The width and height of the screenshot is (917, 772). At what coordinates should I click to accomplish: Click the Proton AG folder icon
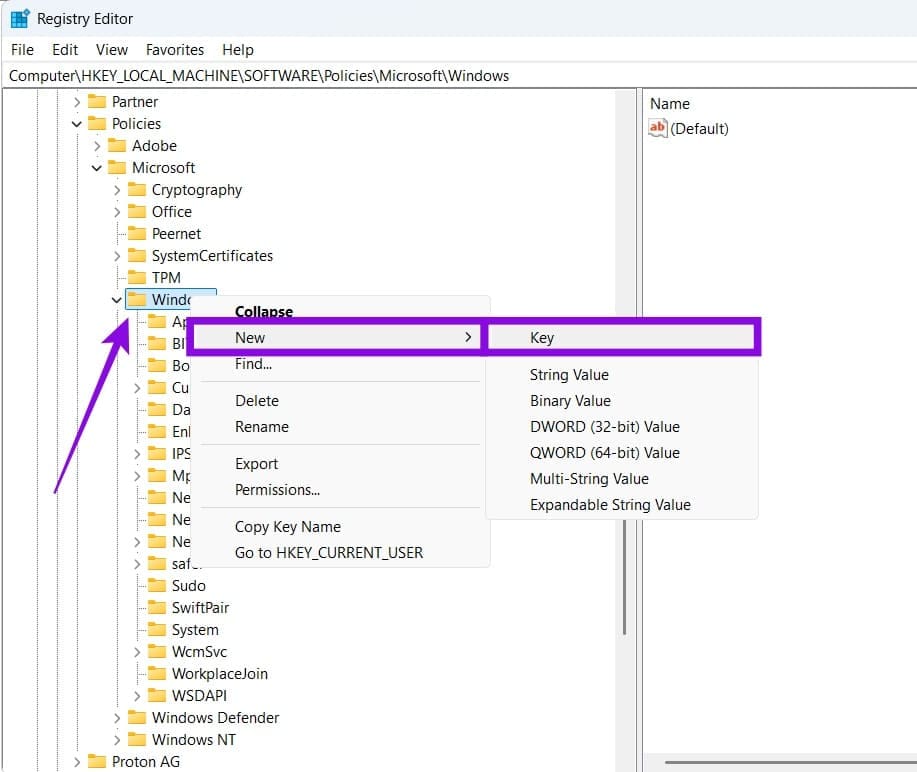point(96,761)
